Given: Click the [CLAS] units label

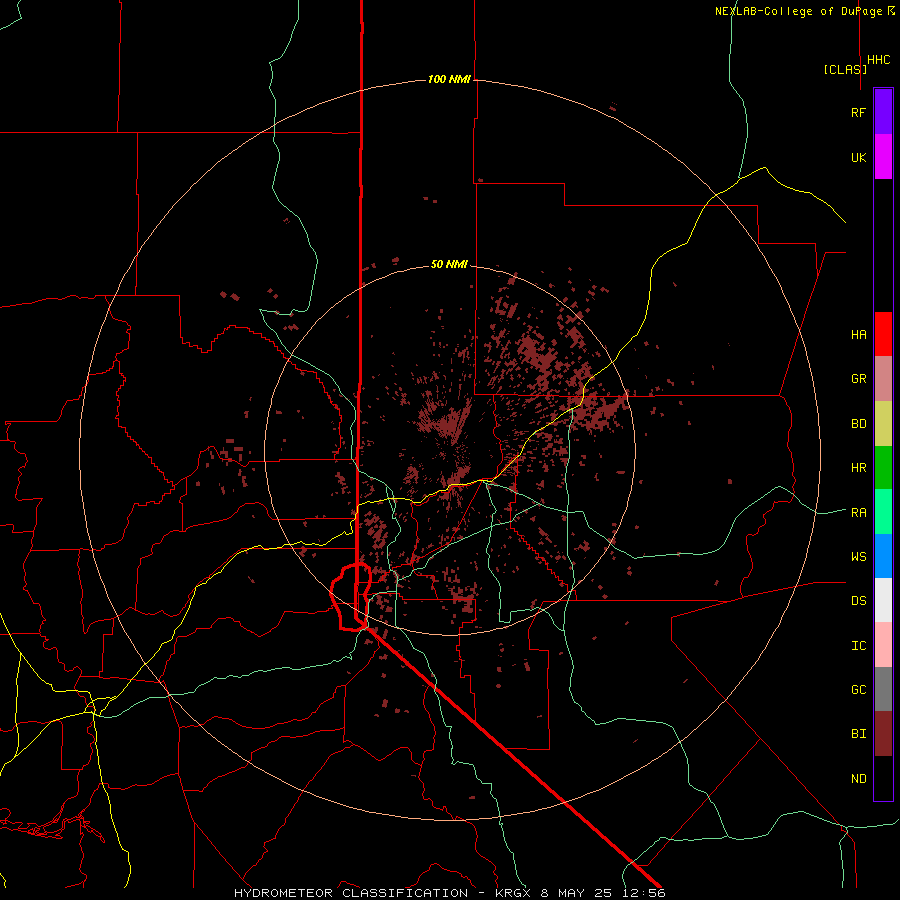Looking at the screenshot, I should (845, 69).
